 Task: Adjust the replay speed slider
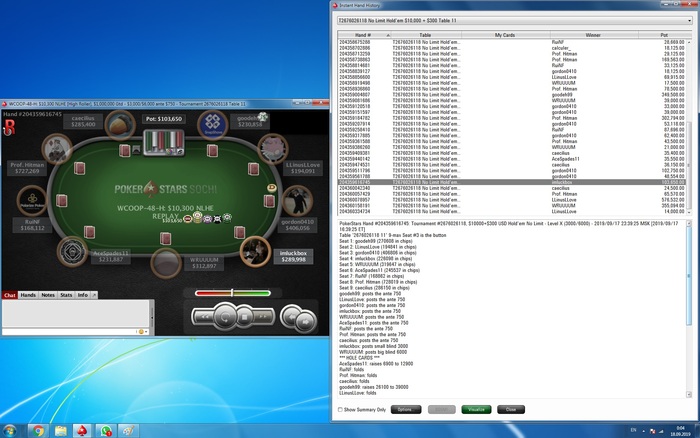click(x=233, y=293)
